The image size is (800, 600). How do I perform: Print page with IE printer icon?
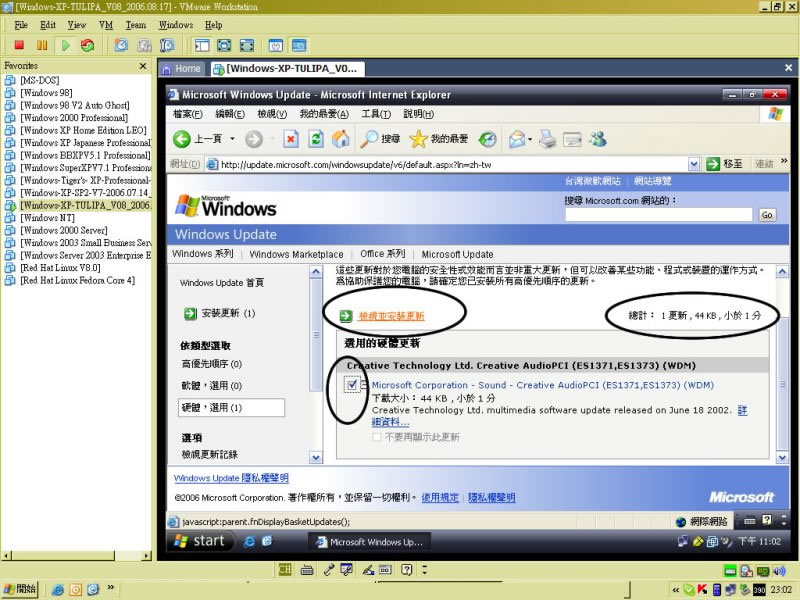pos(547,139)
